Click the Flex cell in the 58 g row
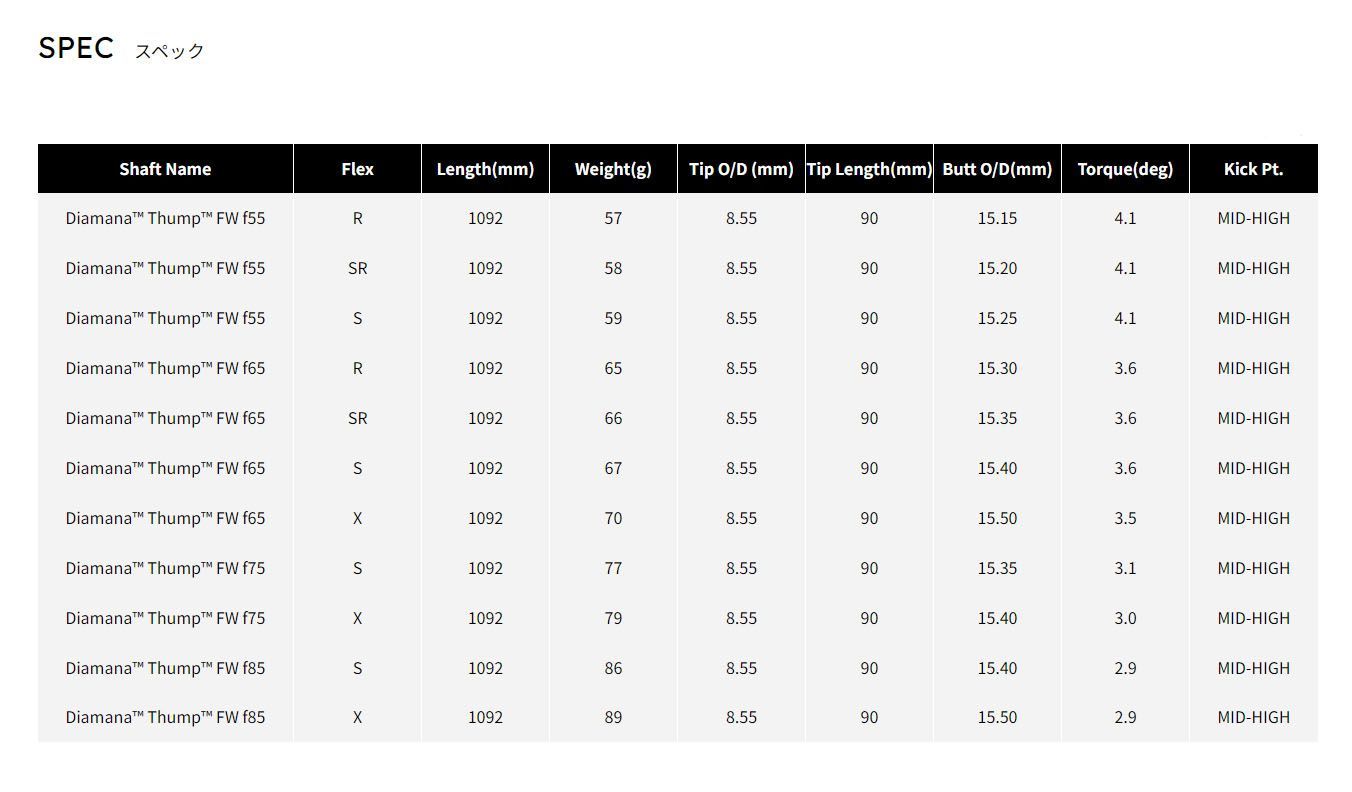This screenshot has height=792, width=1352. click(357, 268)
